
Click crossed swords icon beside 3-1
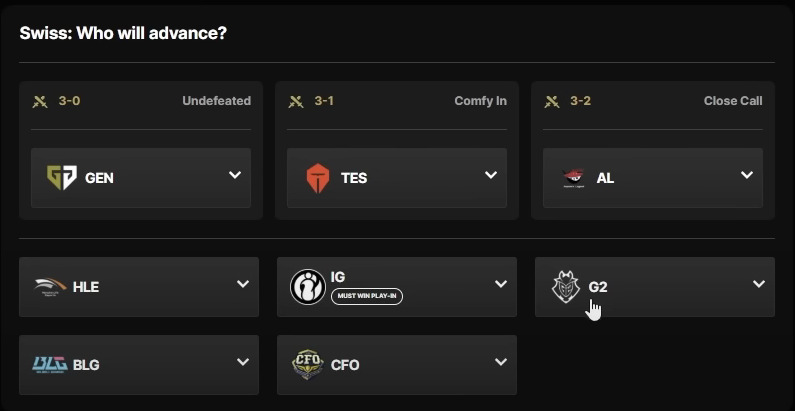297,101
